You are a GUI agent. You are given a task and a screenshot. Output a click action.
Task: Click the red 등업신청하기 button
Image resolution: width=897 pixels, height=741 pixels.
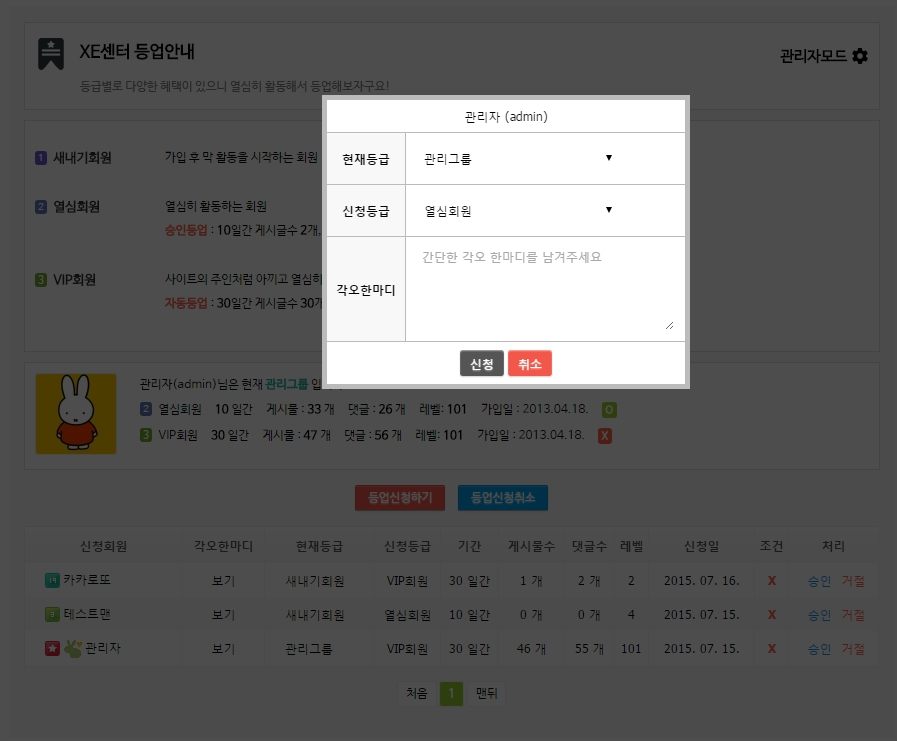pos(400,498)
